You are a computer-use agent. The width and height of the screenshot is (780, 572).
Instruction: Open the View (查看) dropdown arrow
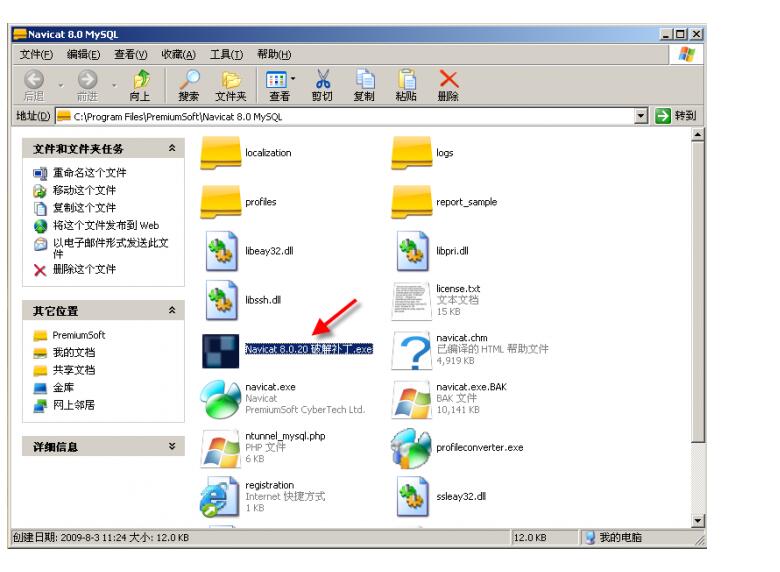293,79
